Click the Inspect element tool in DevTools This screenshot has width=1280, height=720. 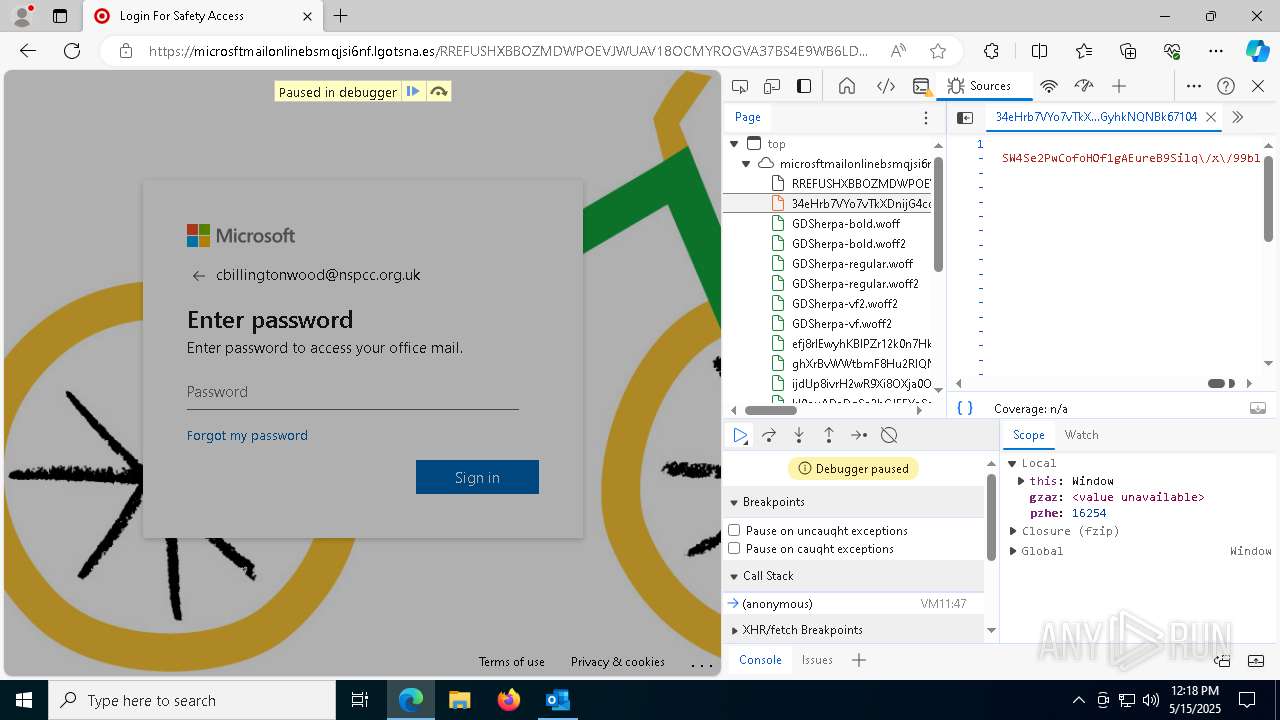740,86
